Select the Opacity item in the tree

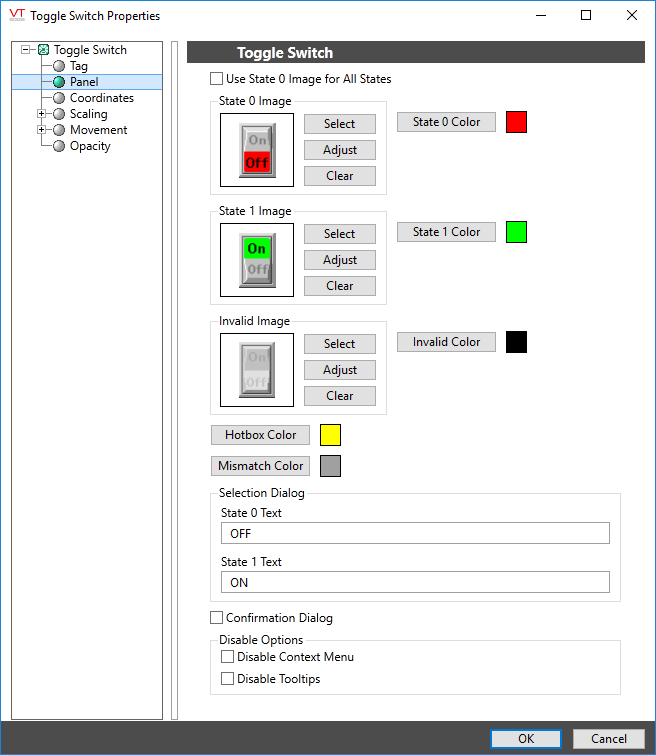coord(90,146)
